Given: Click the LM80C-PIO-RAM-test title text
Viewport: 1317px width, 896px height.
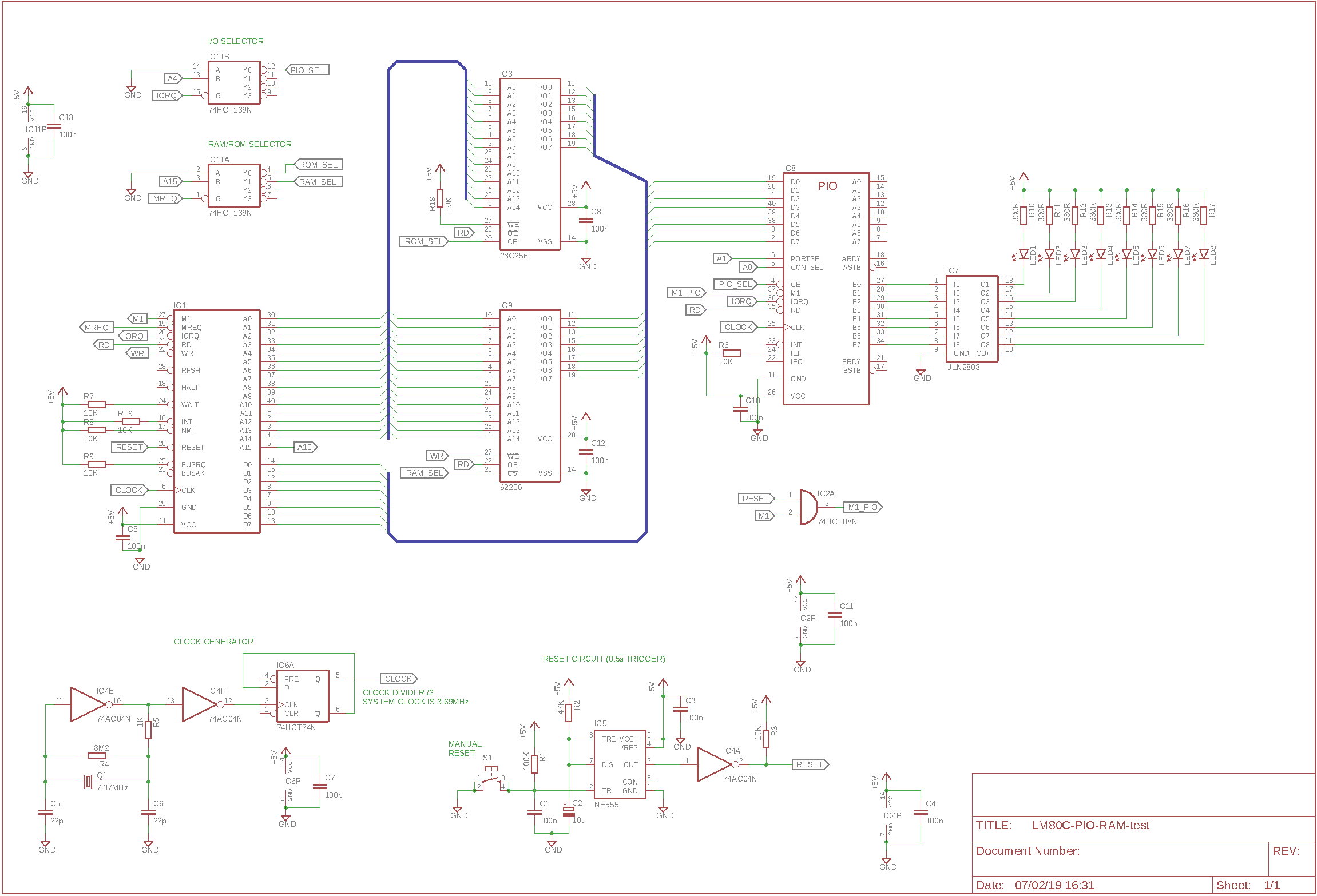Looking at the screenshot, I should coord(1090,825).
